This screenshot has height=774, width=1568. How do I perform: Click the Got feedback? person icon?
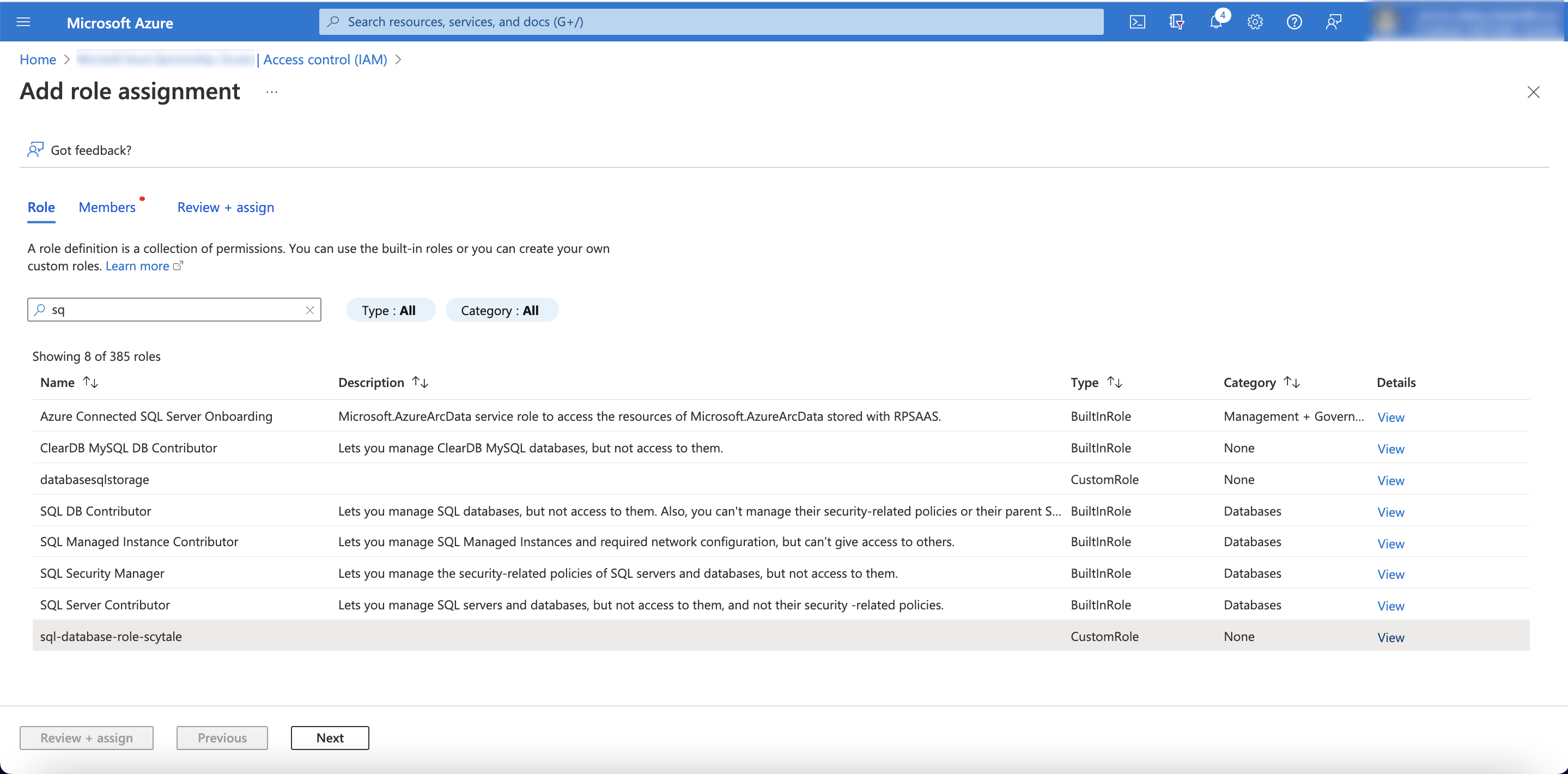[35, 150]
